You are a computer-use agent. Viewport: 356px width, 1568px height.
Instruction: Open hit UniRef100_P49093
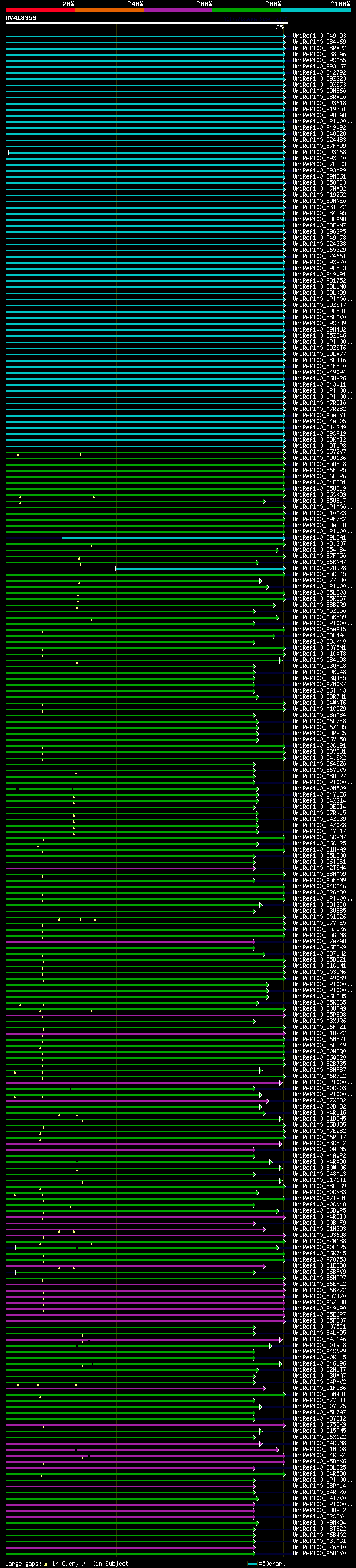pos(319,36)
